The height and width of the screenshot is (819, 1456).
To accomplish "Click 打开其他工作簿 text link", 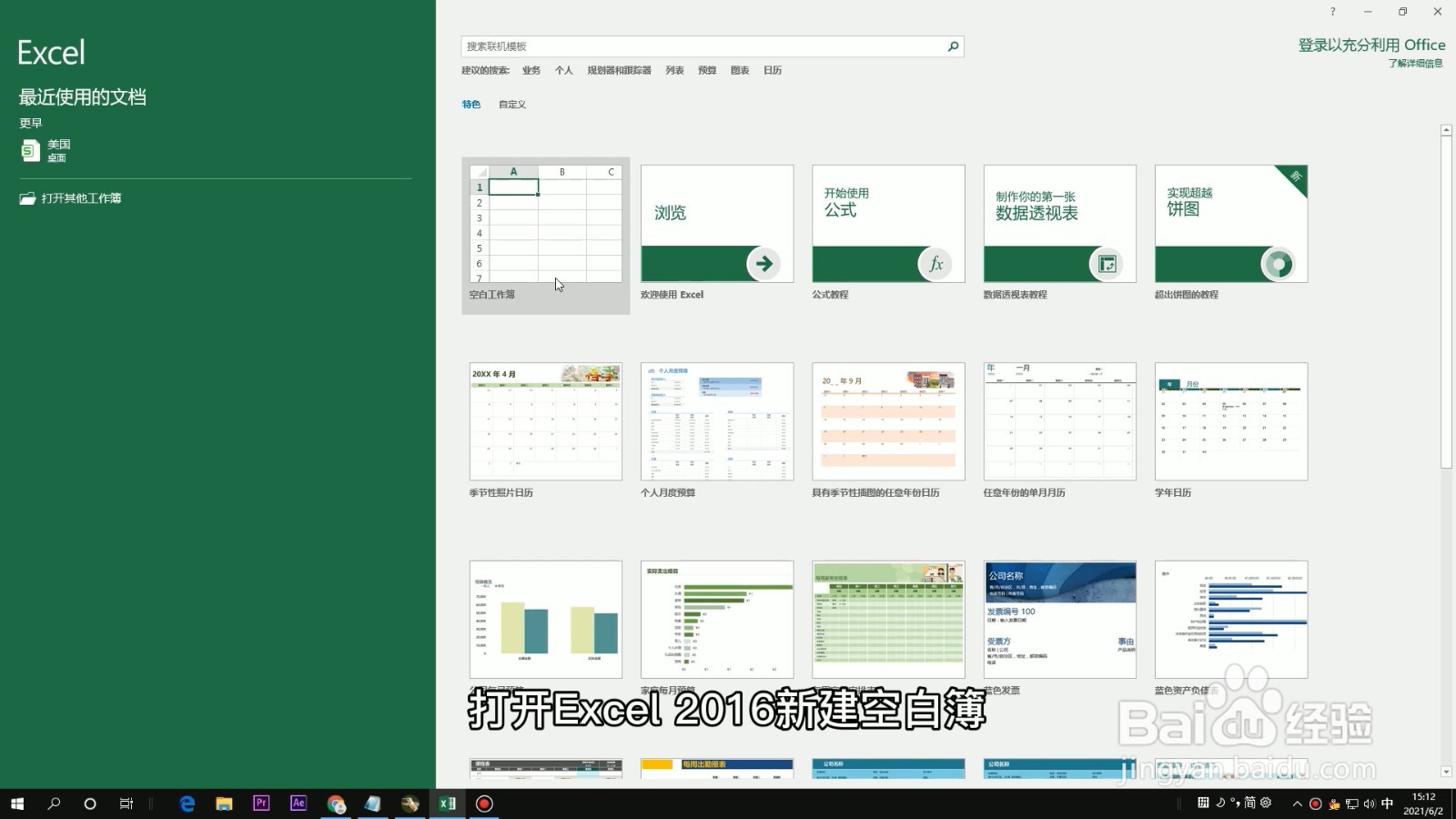I will coord(81,198).
